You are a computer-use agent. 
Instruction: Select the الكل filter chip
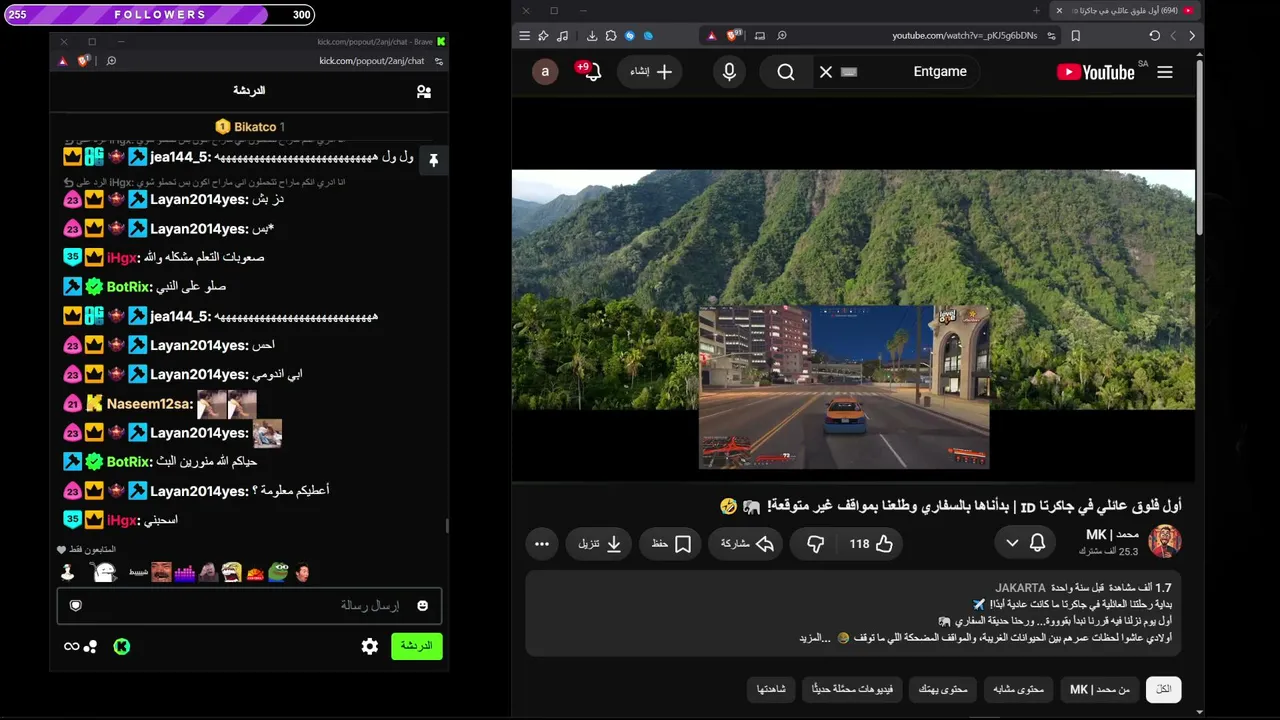point(1164,690)
